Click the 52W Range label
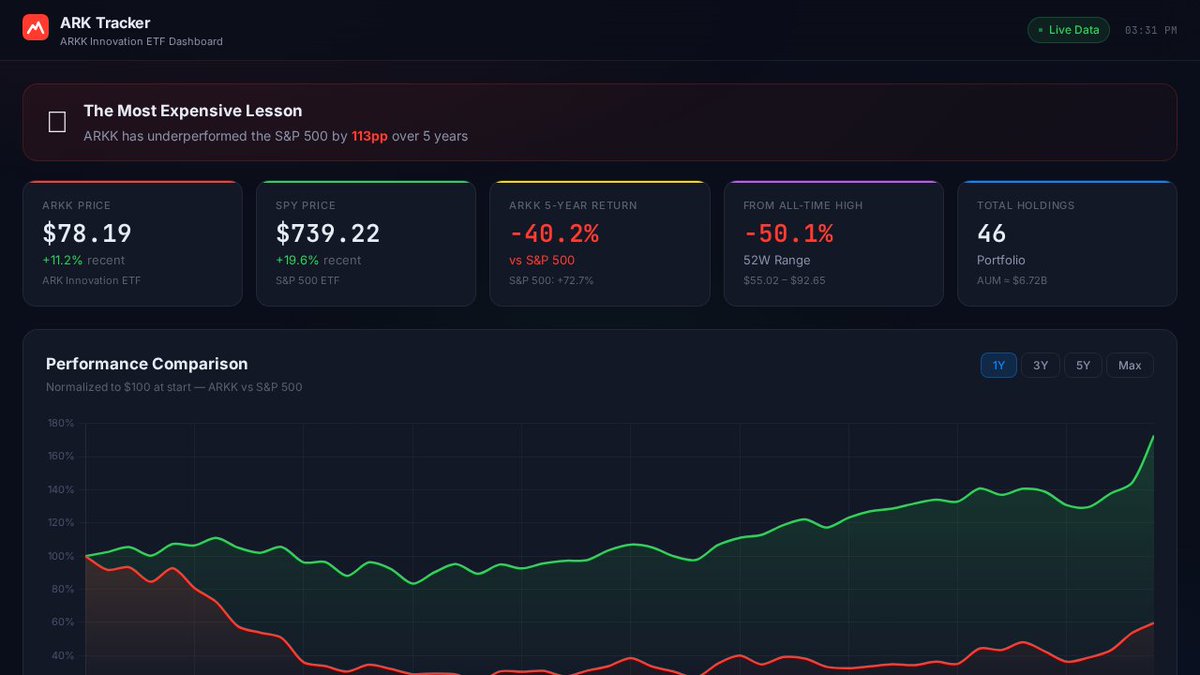Image resolution: width=1200 pixels, height=675 pixels. pyautogui.click(x=777, y=260)
